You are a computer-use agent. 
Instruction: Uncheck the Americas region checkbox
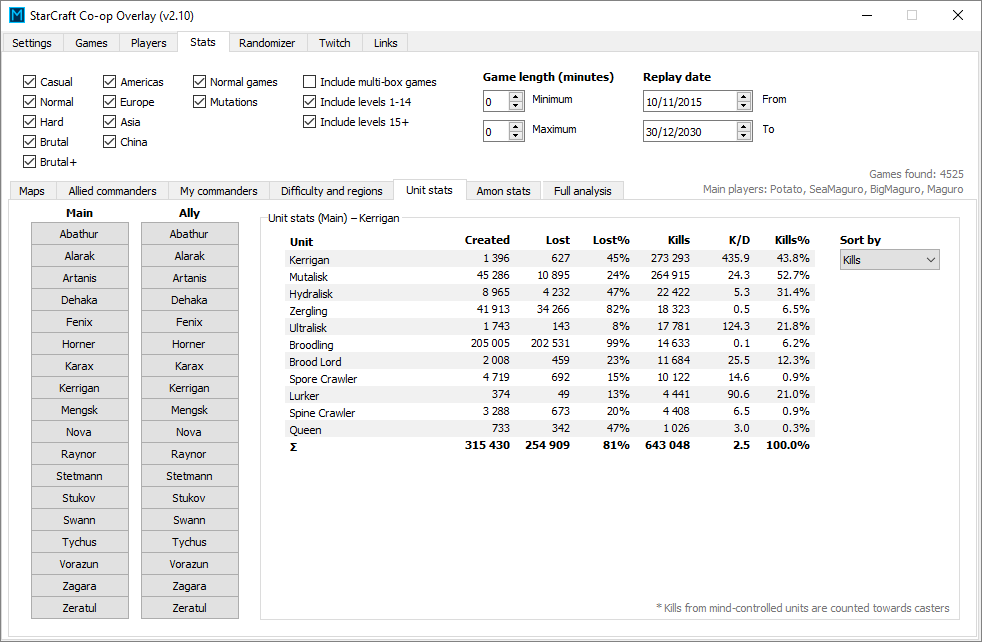click(110, 82)
